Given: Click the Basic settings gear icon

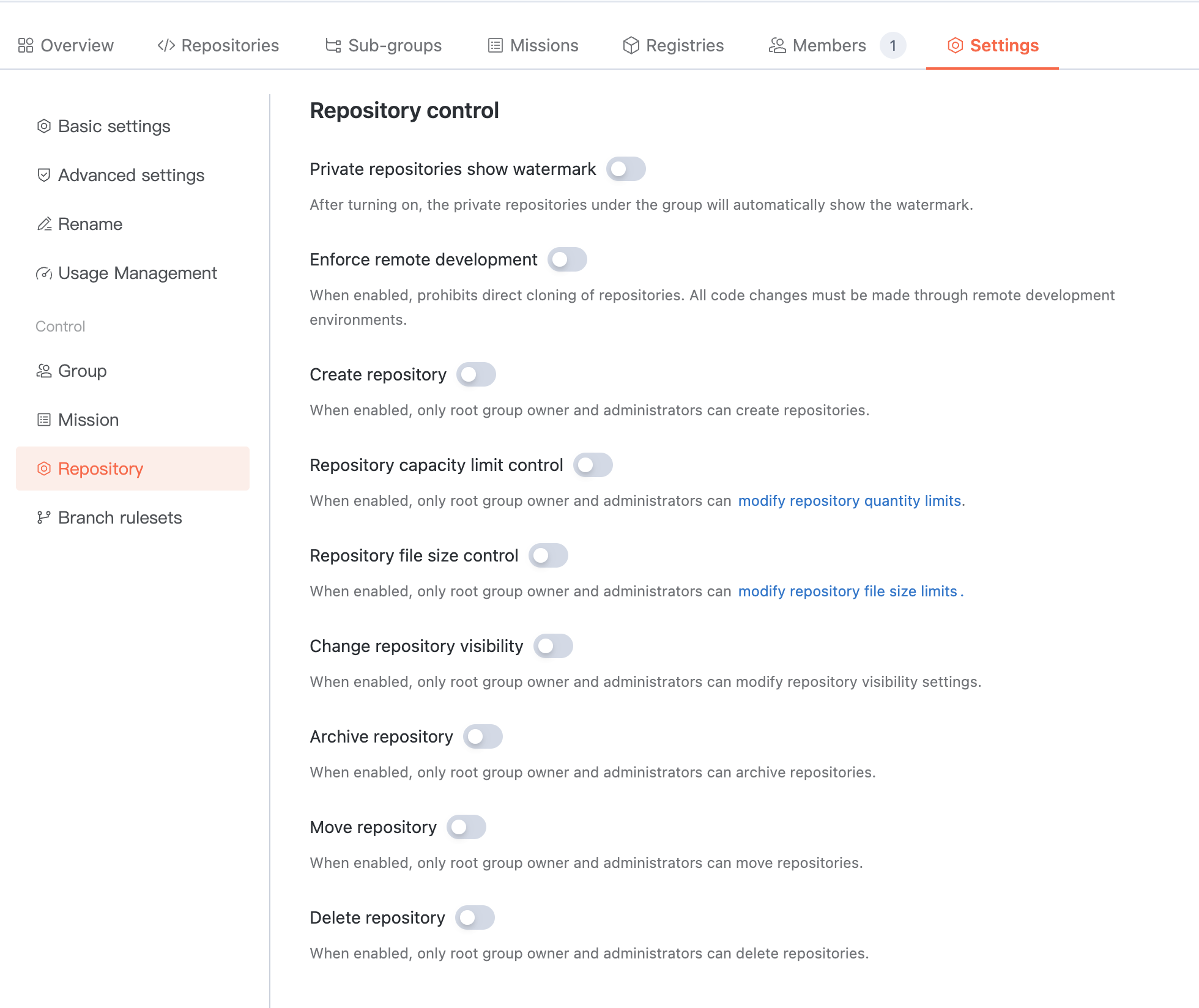Looking at the screenshot, I should [44, 126].
